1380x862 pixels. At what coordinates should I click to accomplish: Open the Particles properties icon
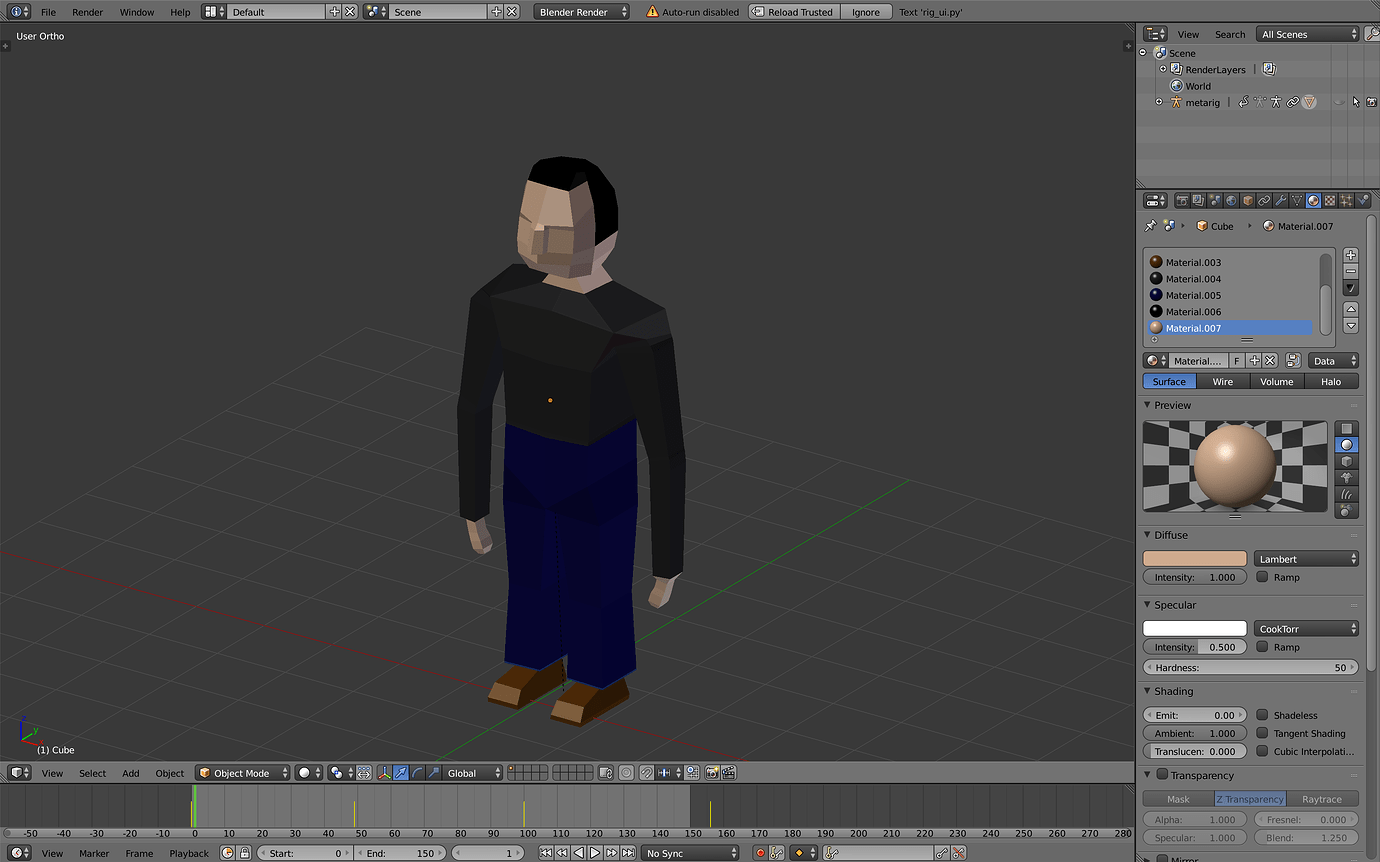[1346, 200]
